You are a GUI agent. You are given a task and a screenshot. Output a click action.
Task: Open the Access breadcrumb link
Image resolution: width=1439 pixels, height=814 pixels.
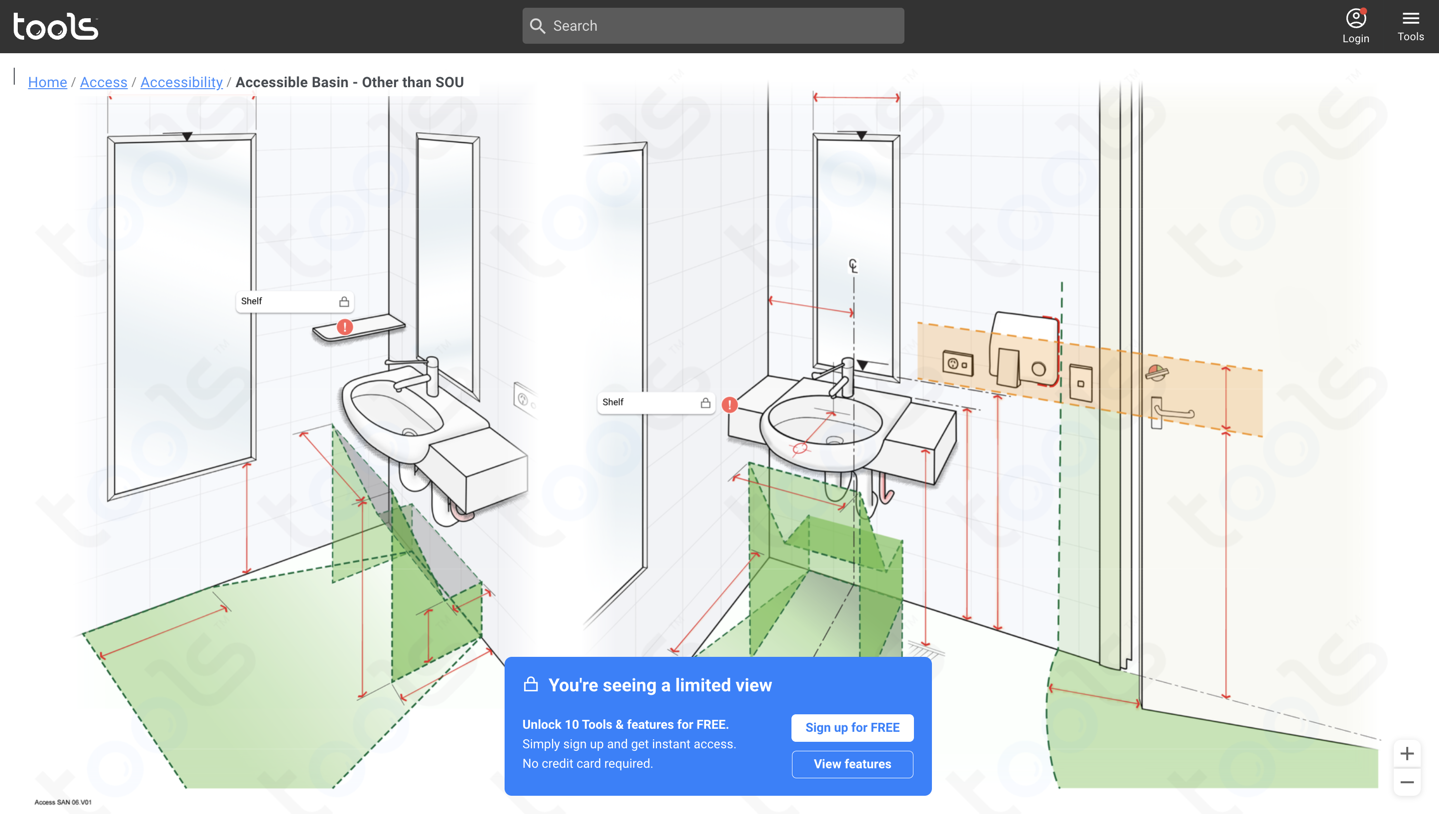[103, 82]
